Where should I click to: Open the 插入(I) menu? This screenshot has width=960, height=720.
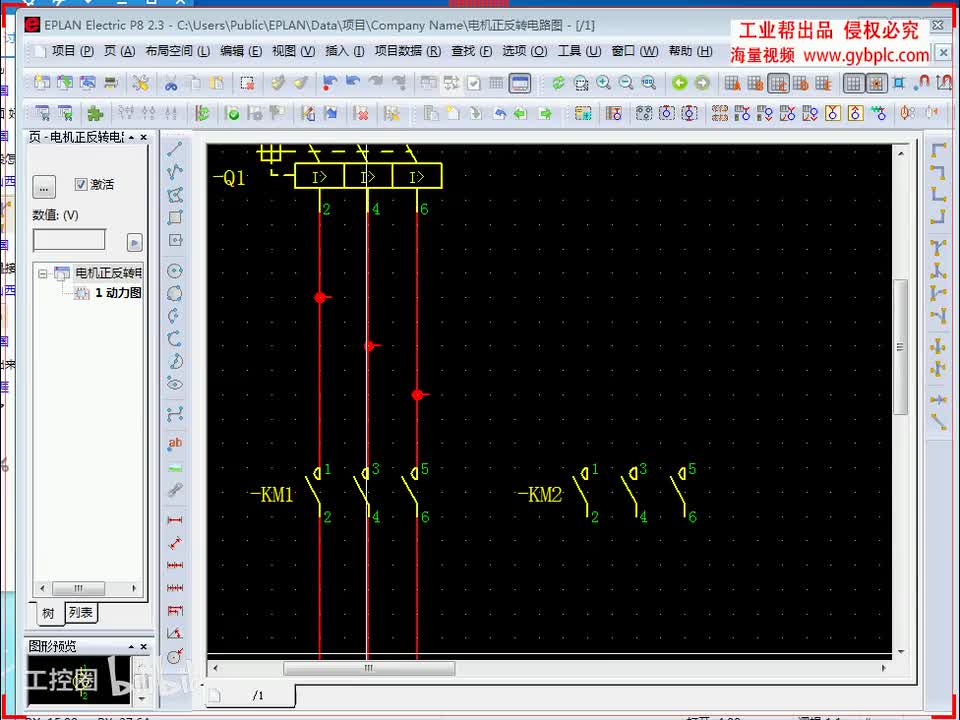pyautogui.click(x=344, y=51)
